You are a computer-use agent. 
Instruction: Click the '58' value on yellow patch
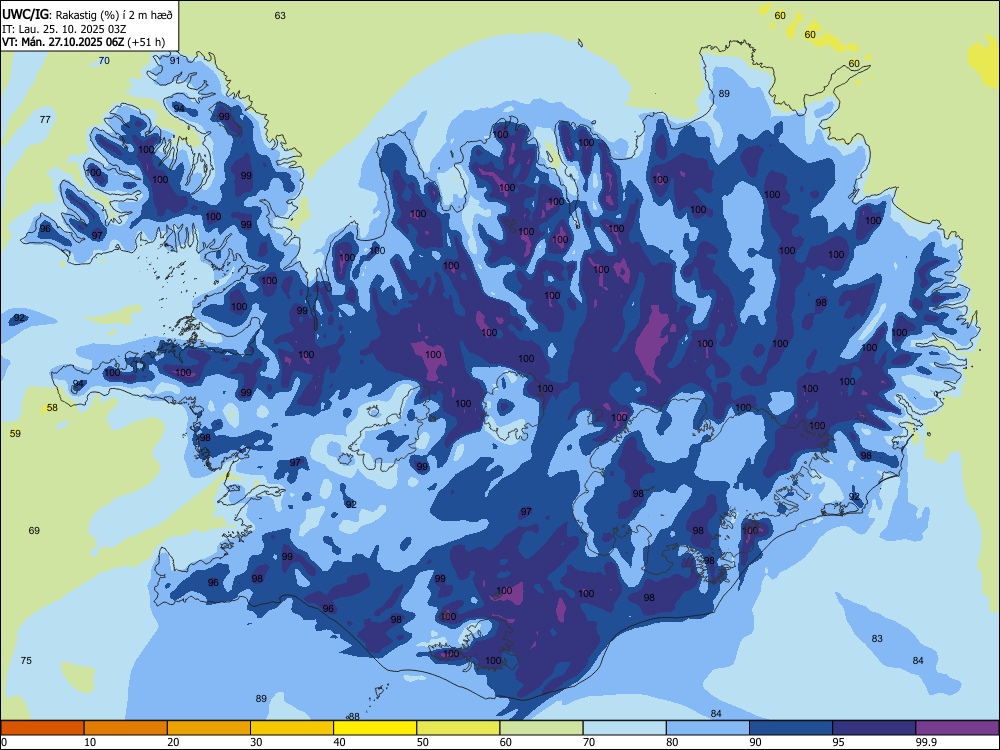(x=52, y=407)
